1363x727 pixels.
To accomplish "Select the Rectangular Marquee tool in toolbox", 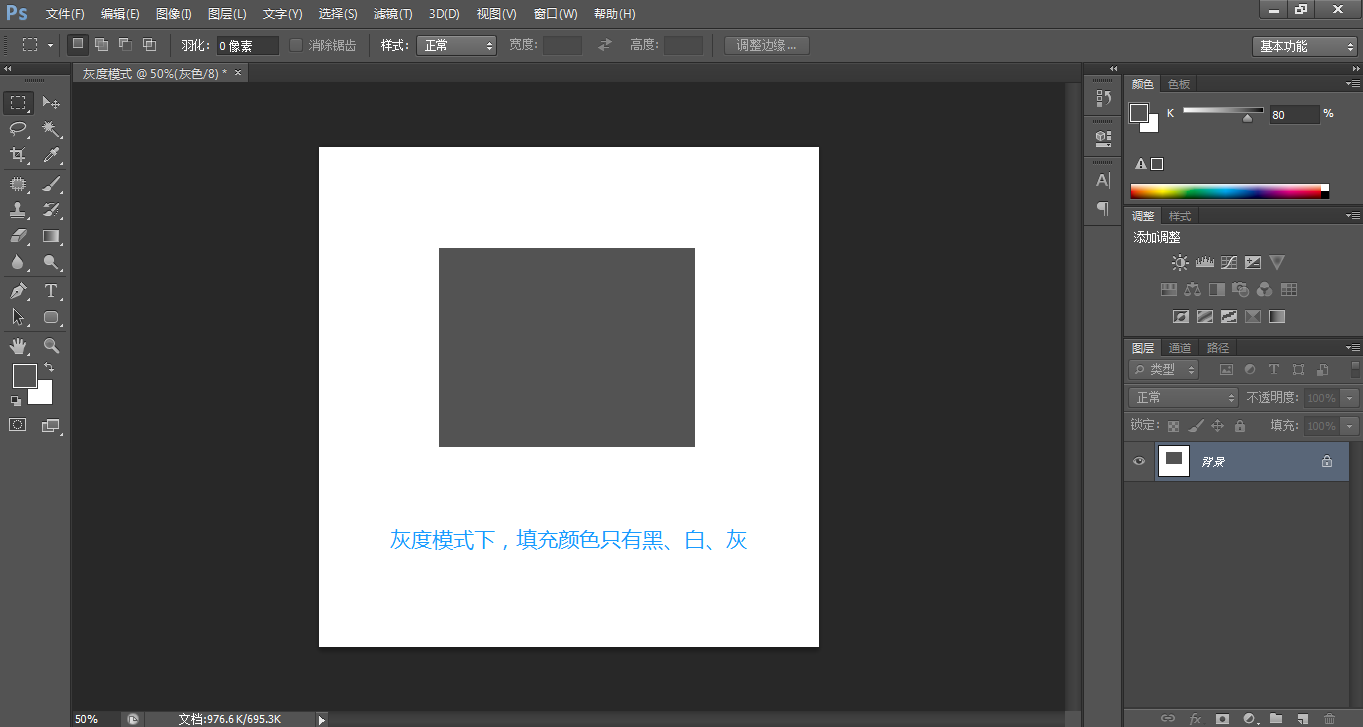I will tap(18, 103).
